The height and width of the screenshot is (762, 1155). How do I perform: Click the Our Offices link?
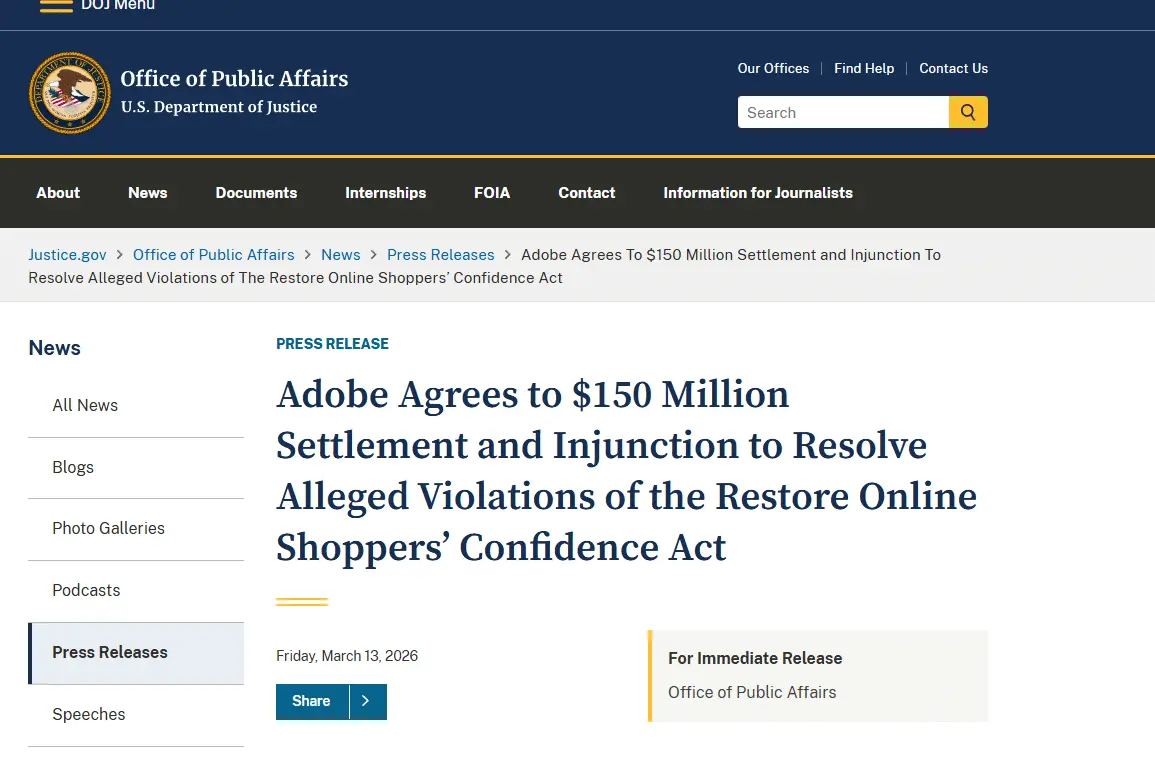click(773, 68)
